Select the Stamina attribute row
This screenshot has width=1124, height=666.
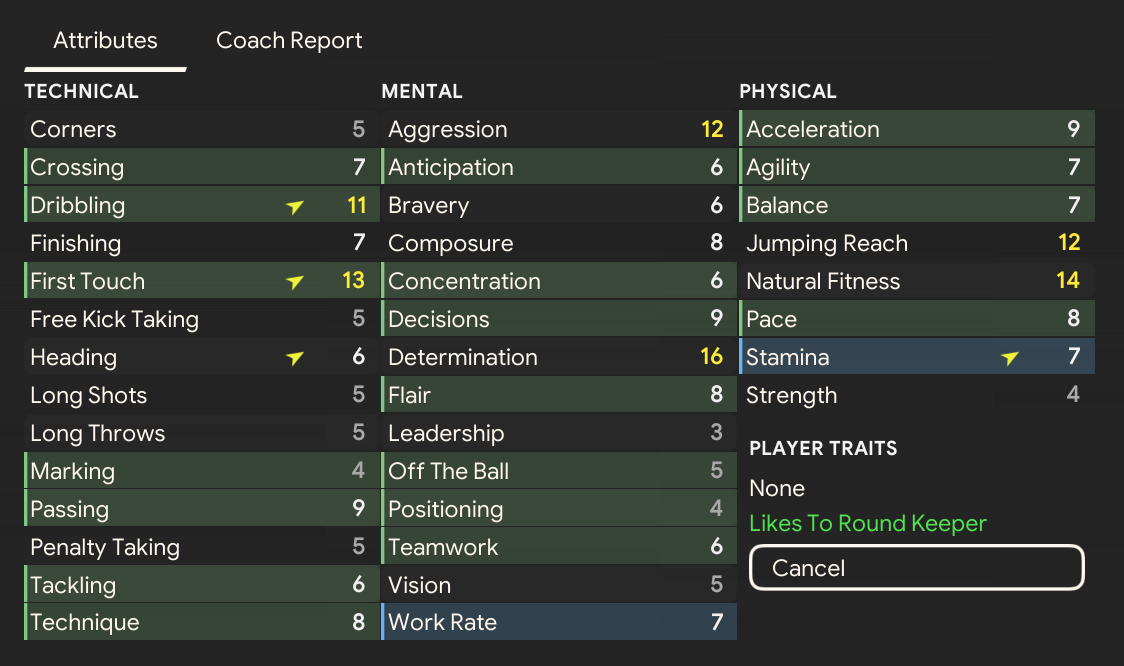click(x=916, y=358)
